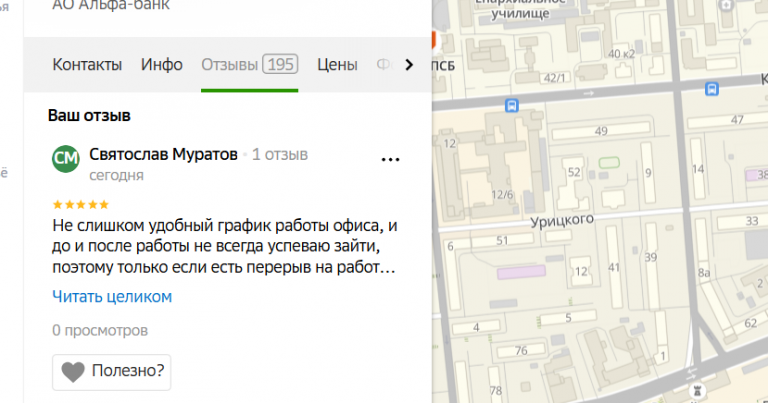Viewport: 768px width, 403px height.
Task: Click the heart icon in Полезно button
Action: tap(73, 372)
